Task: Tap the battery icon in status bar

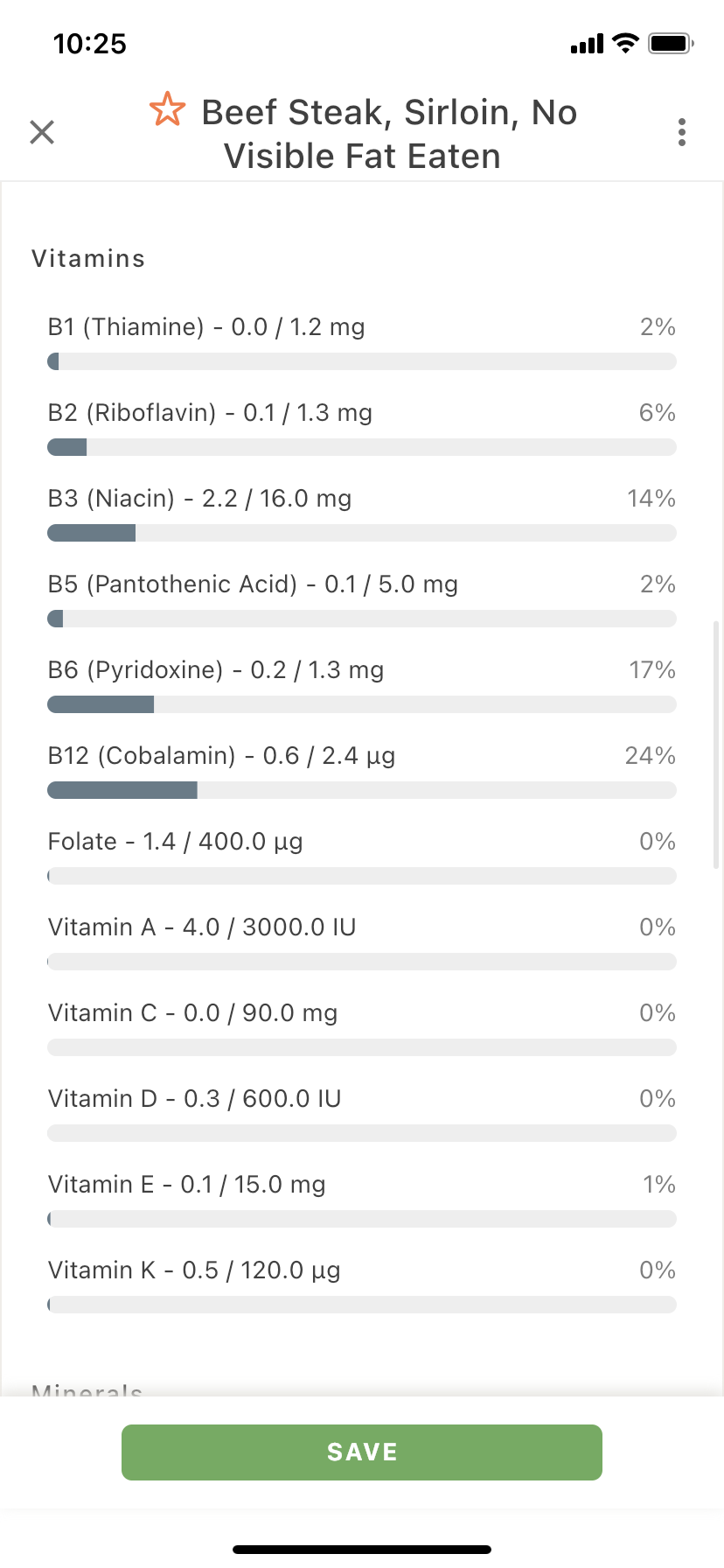Action: coord(671,43)
